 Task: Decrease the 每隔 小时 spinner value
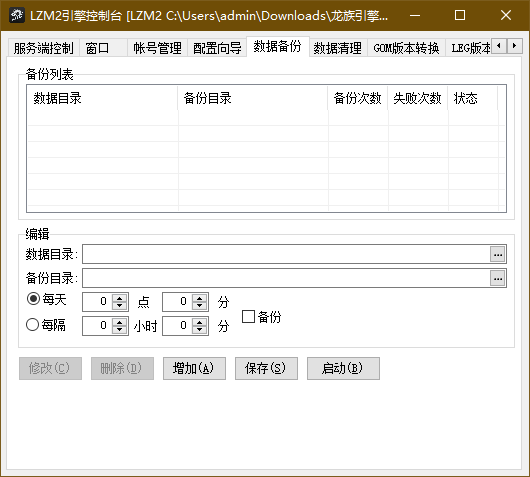tap(119, 330)
